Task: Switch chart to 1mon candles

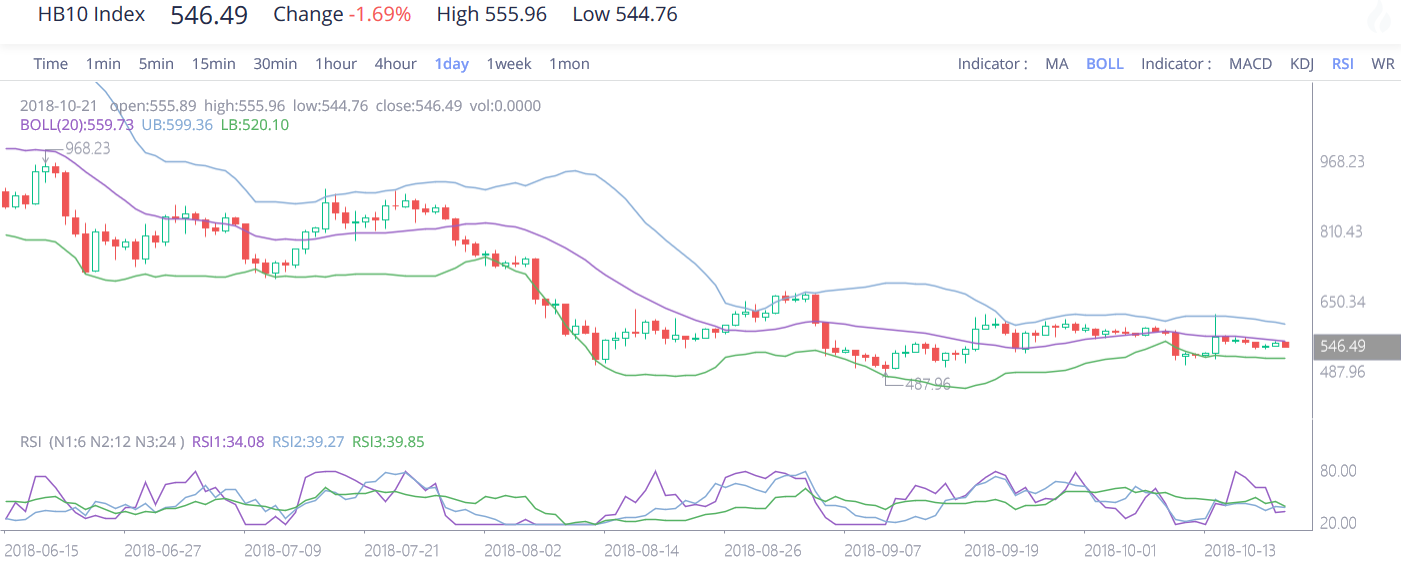Action: 569,64
